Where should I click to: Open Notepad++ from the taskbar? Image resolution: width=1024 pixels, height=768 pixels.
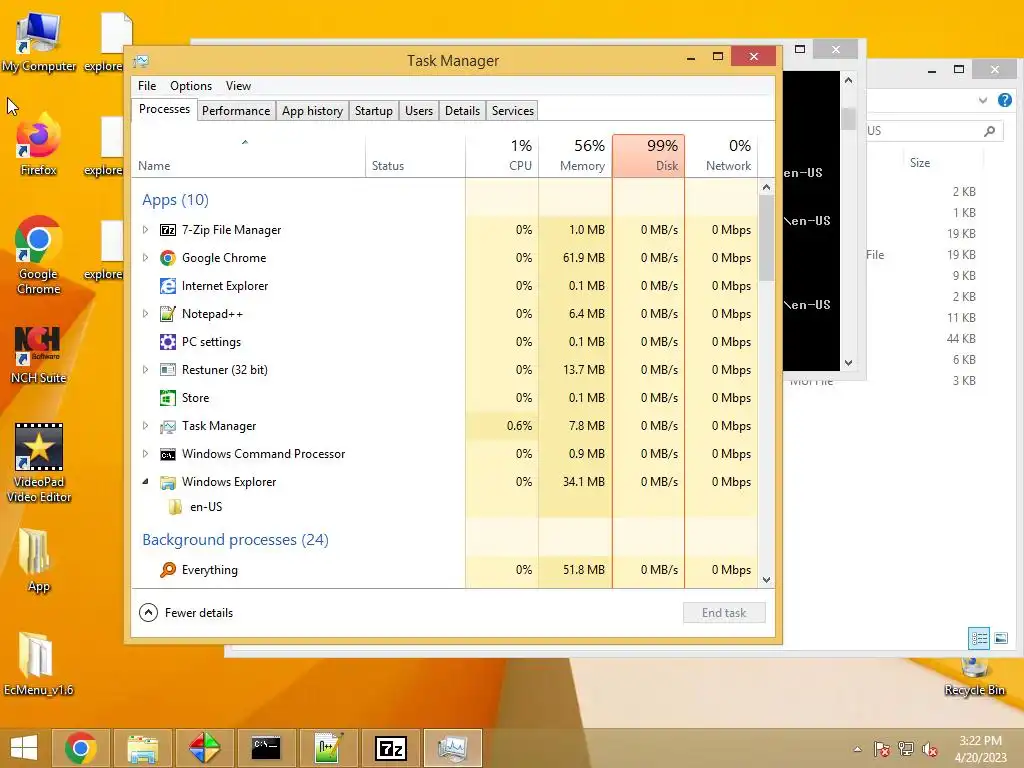(328, 748)
